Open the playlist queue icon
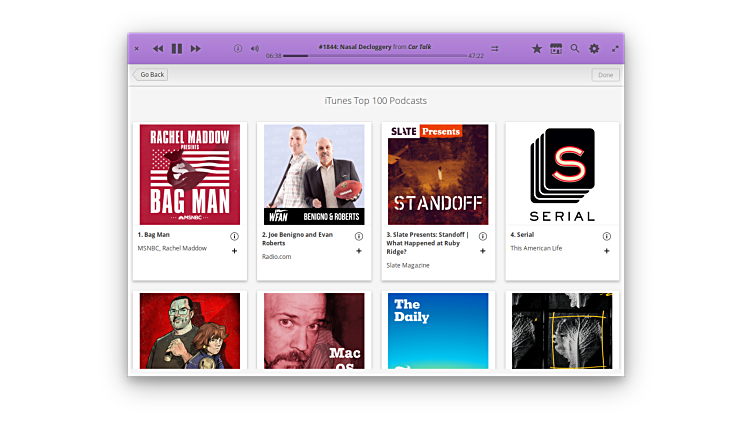The height and width of the screenshot is (423, 752). (494, 48)
